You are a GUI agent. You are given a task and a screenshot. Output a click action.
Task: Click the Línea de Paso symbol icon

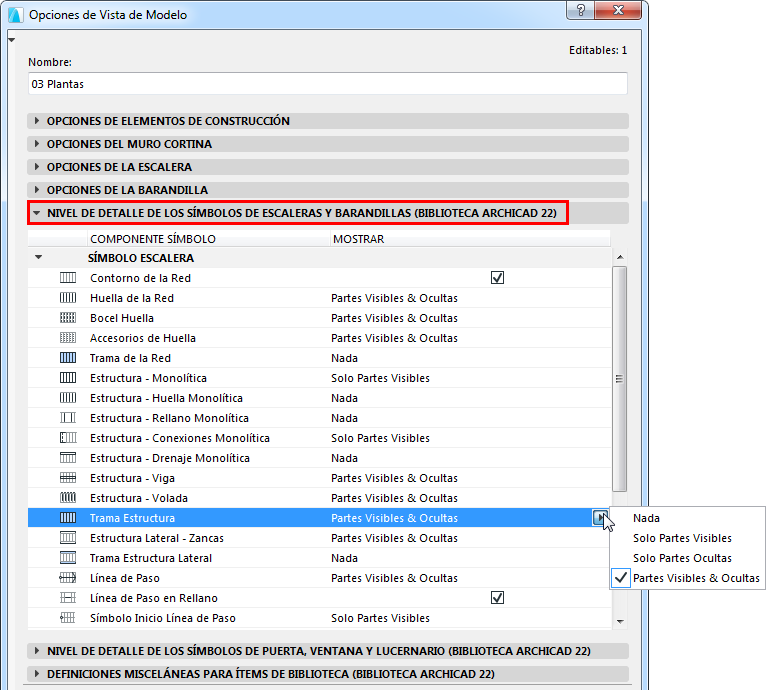point(68,578)
